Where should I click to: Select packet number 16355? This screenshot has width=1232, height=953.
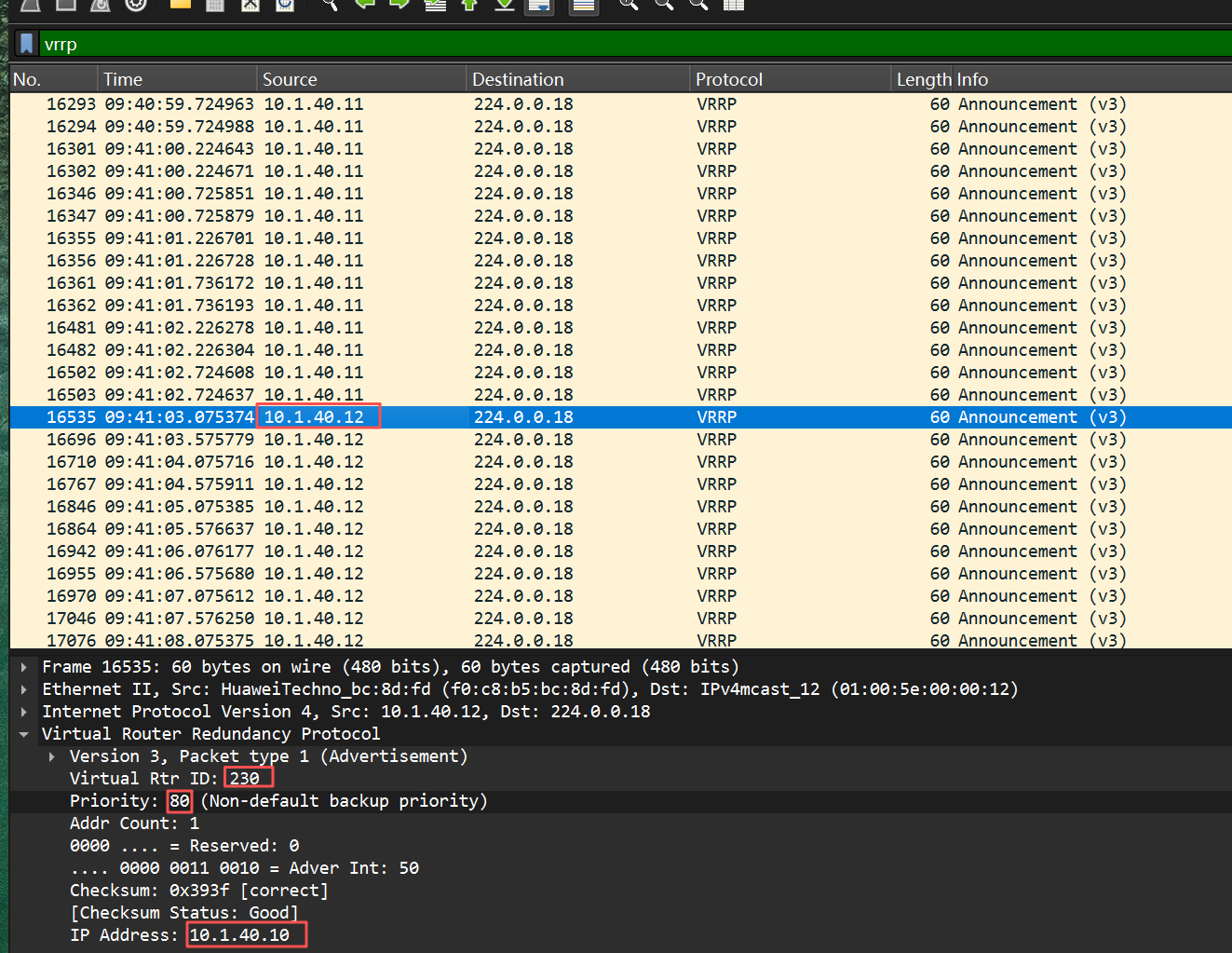click(x=620, y=238)
